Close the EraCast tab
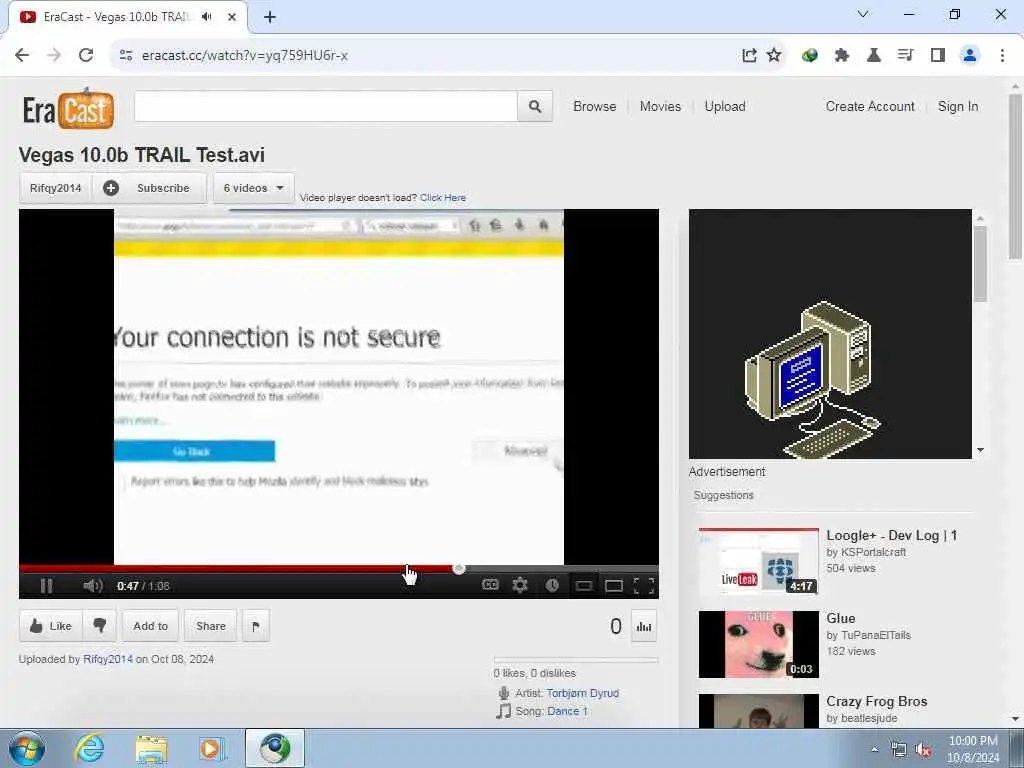 click(x=231, y=17)
